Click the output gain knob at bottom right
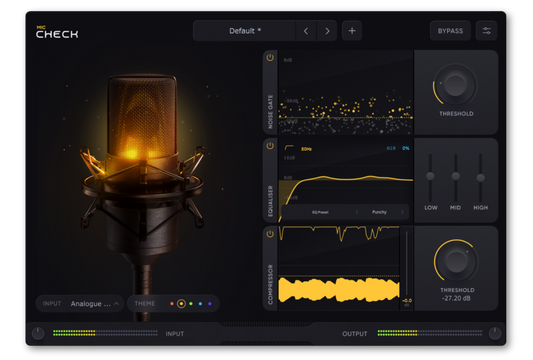The image size is (533, 360). (495, 333)
